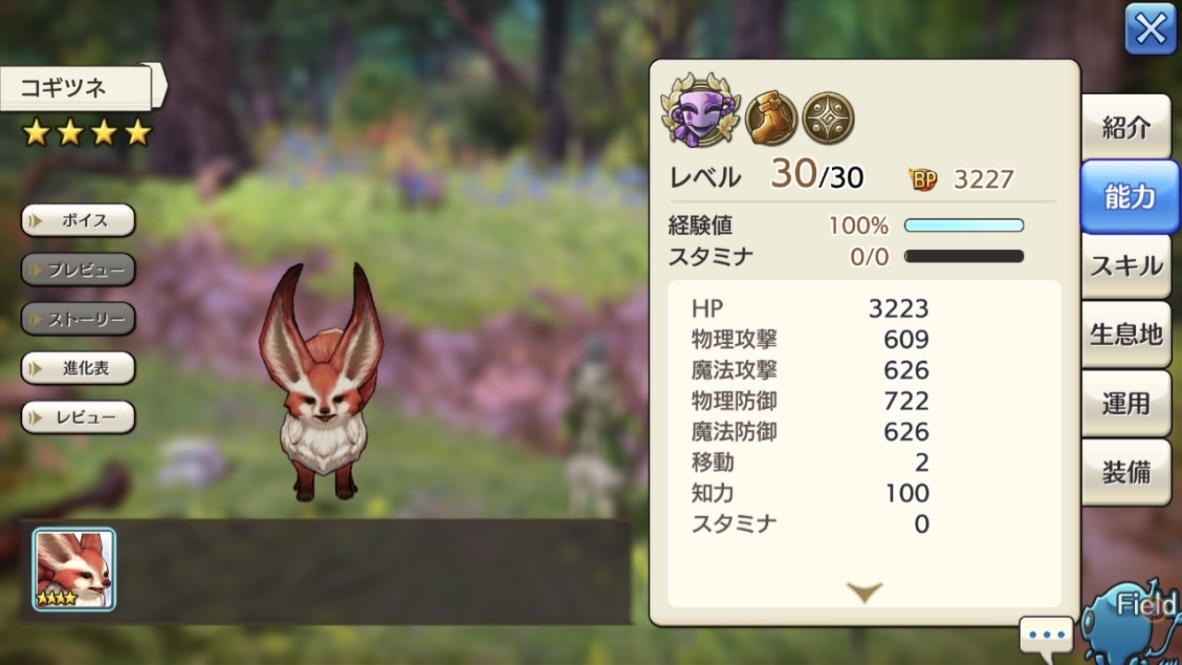This screenshot has width=1182, height=665.
Task: Expand stats with the down chevron arrow
Action: (864, 593)
